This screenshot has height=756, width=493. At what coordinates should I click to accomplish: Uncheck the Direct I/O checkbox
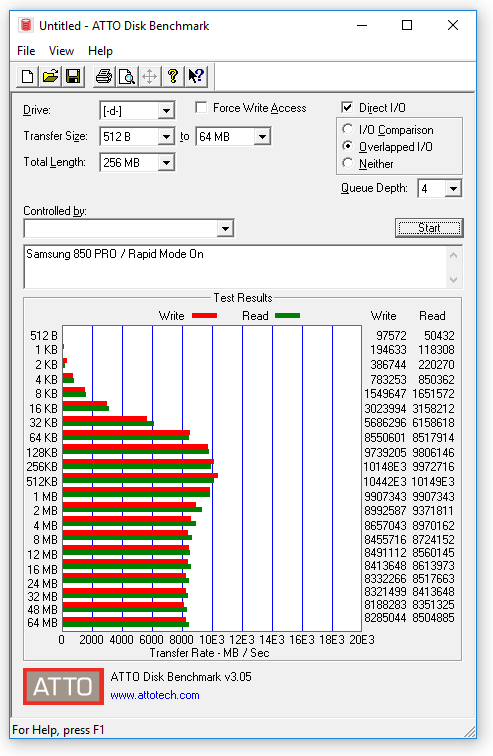point(346,107)
